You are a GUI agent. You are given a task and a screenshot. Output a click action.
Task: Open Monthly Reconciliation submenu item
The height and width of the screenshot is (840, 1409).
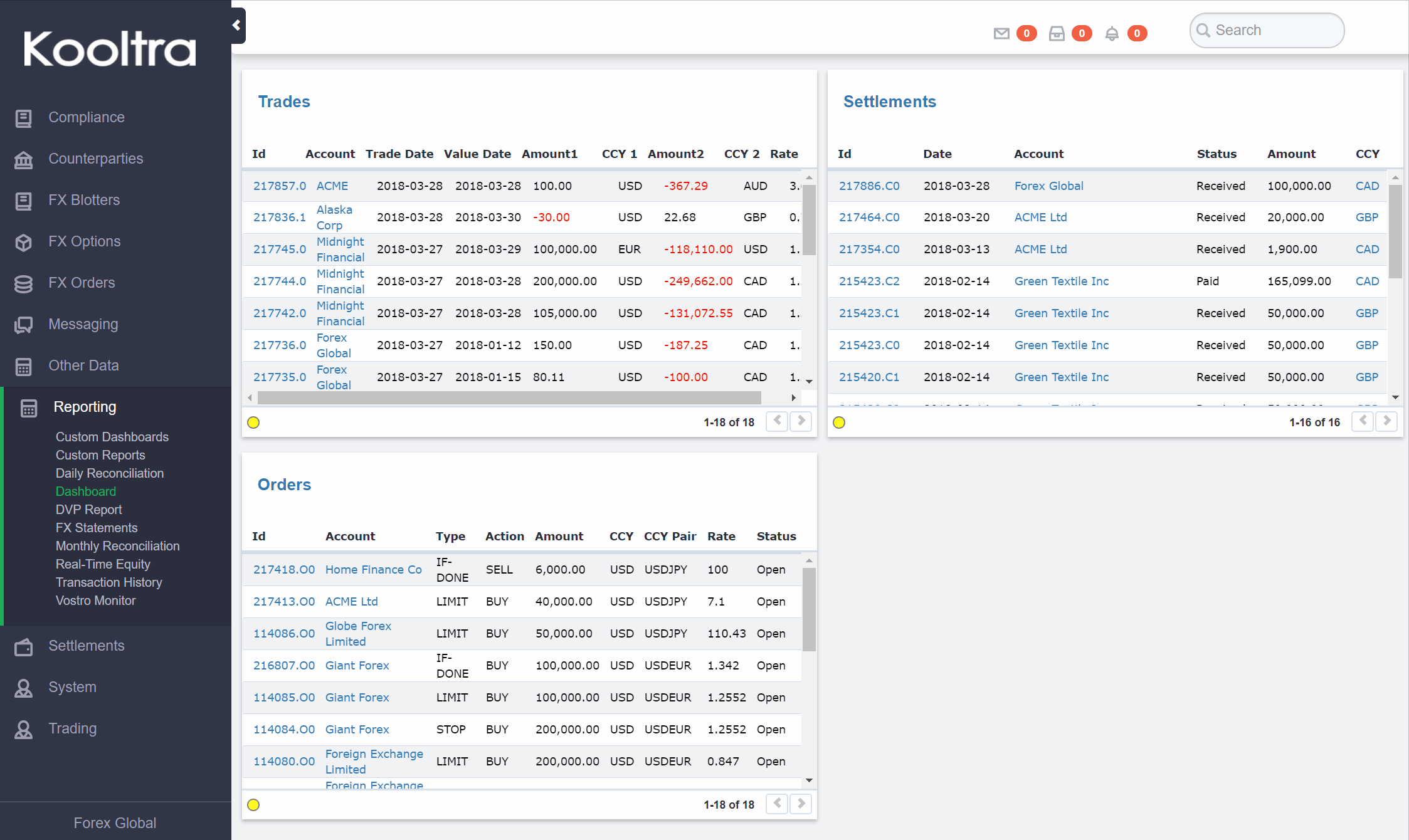(x=118, y=546)
